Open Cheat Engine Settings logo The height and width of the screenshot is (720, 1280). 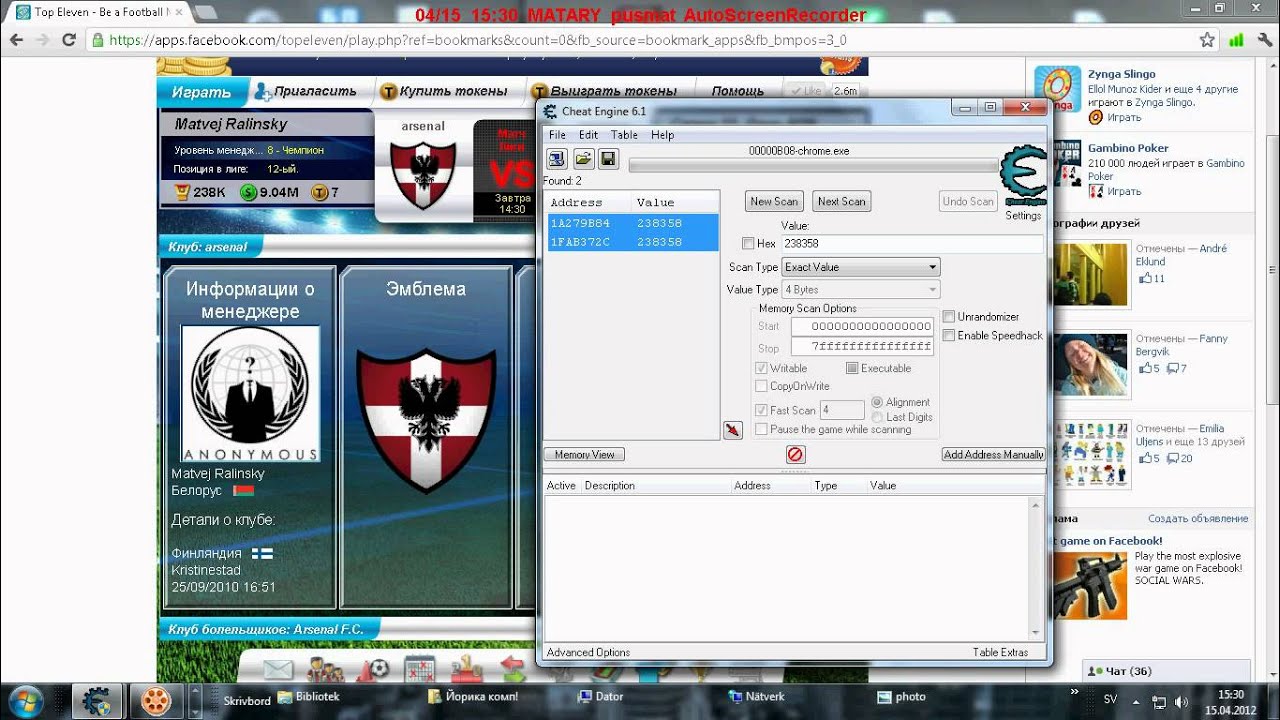coord(1023,178)
